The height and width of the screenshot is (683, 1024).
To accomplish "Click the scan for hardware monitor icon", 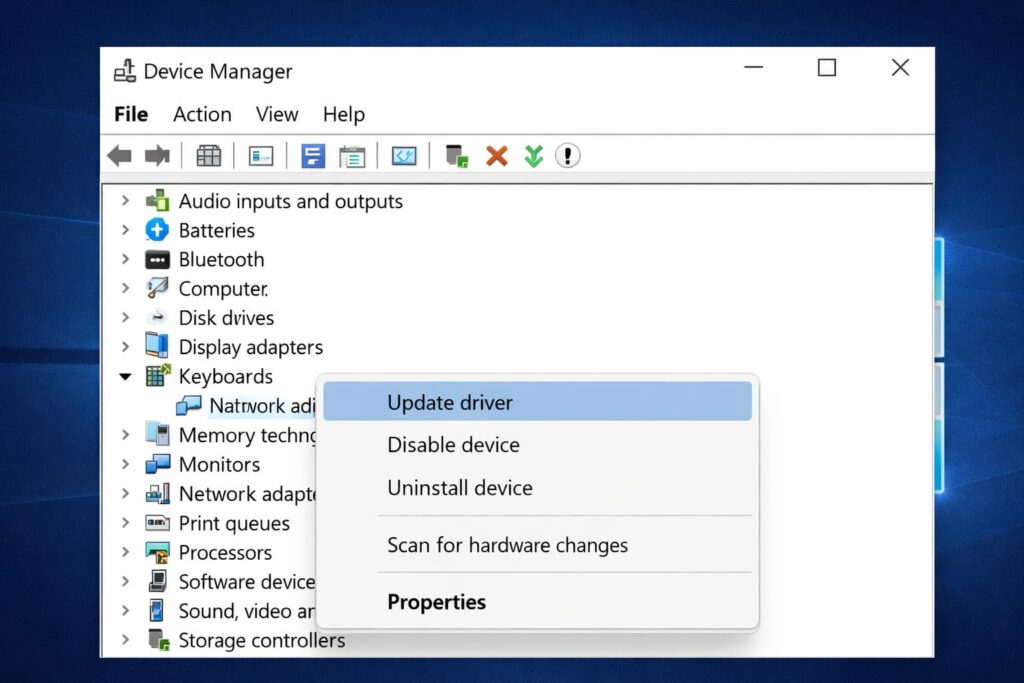I will pyautogui.click(x=404, y=156).
